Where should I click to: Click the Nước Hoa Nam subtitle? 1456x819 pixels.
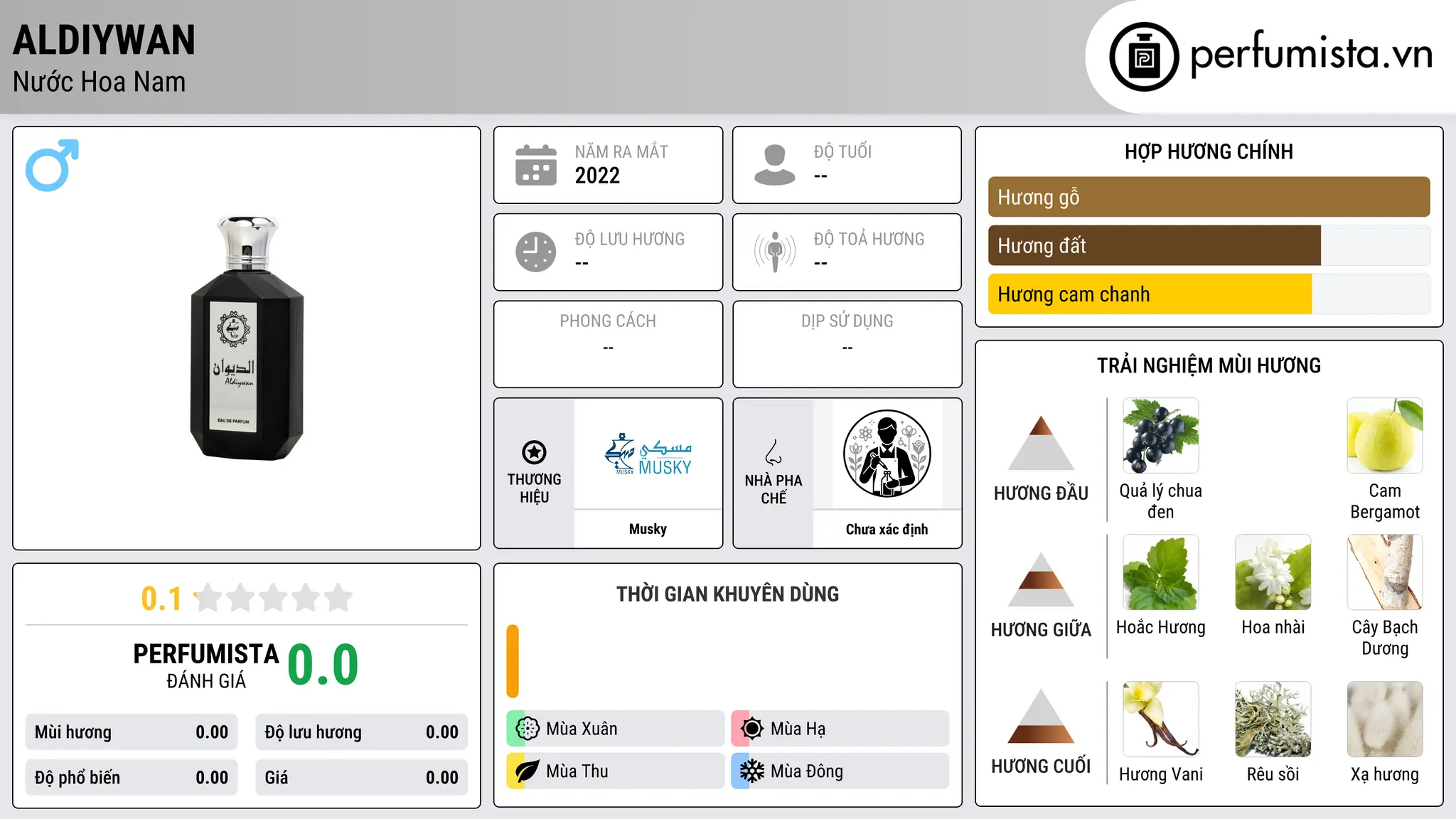tap(99, 82)
